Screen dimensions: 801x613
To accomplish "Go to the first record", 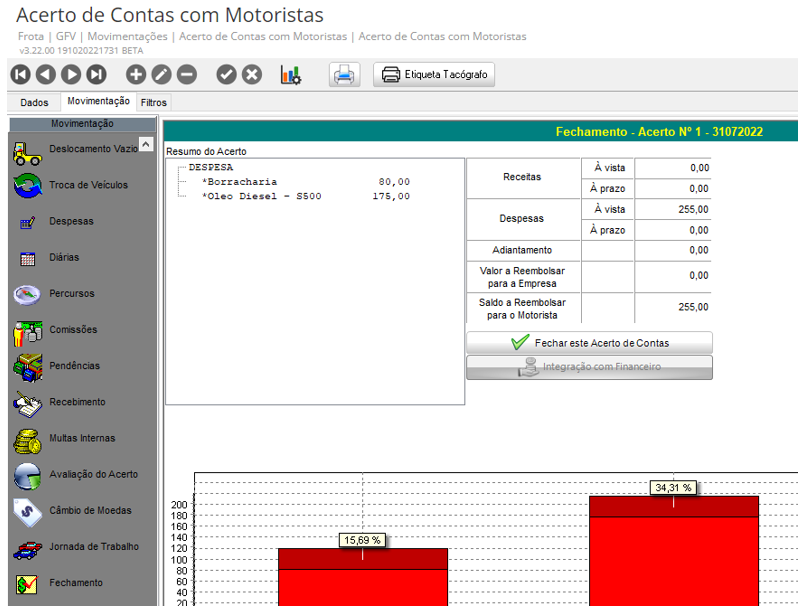I will [20, 74].
